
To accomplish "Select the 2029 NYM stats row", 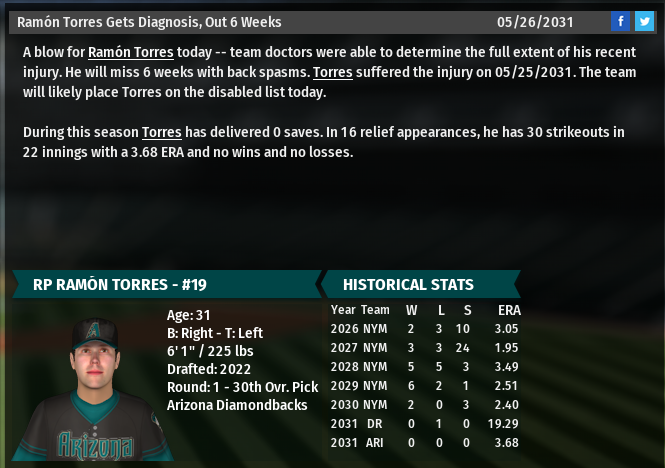I will coord(425,386).
